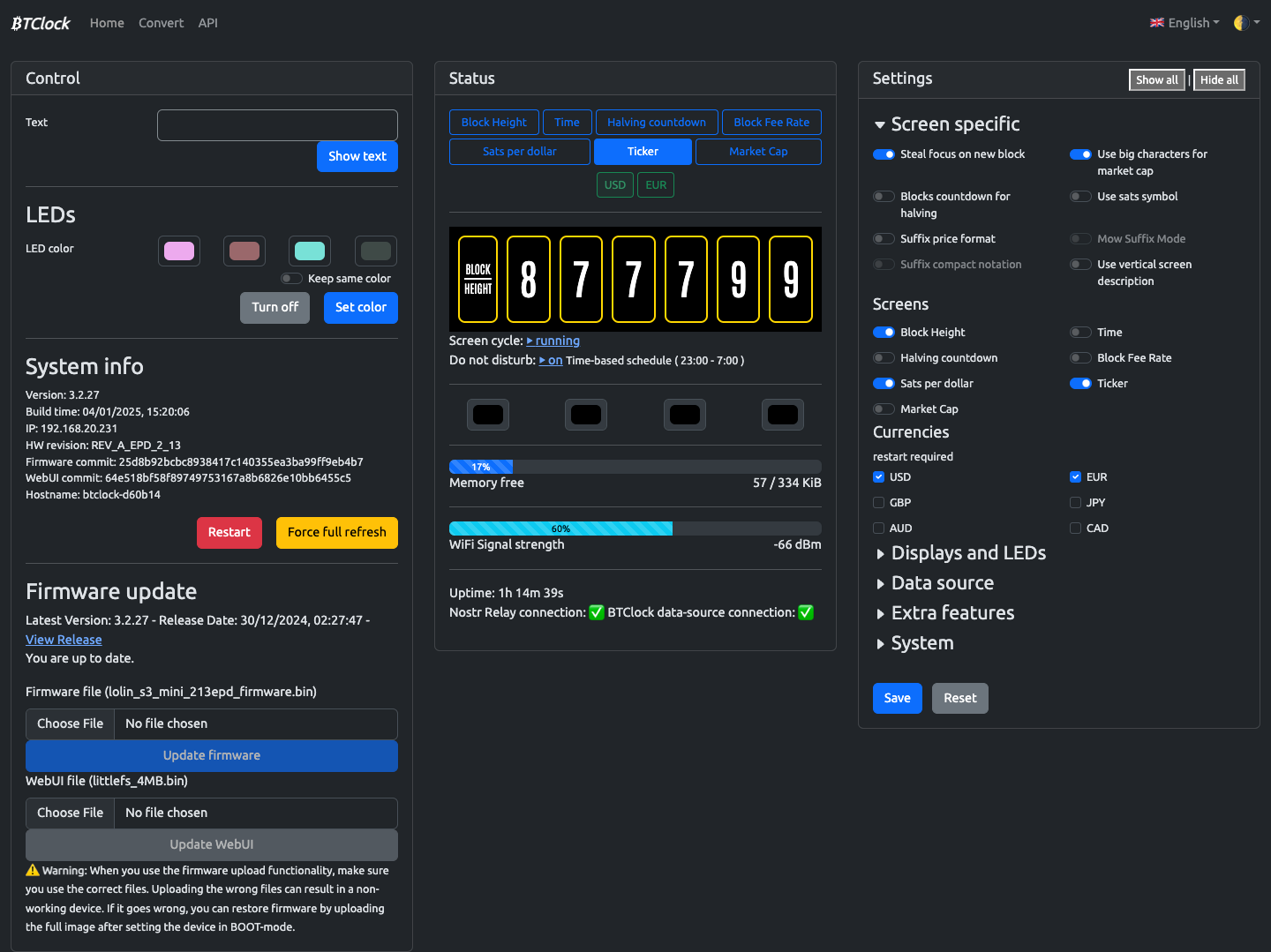Image resolution: width=1271 pixels, height=952 pixels.
Task: Save the settings
Action: (x=898, y=698)
